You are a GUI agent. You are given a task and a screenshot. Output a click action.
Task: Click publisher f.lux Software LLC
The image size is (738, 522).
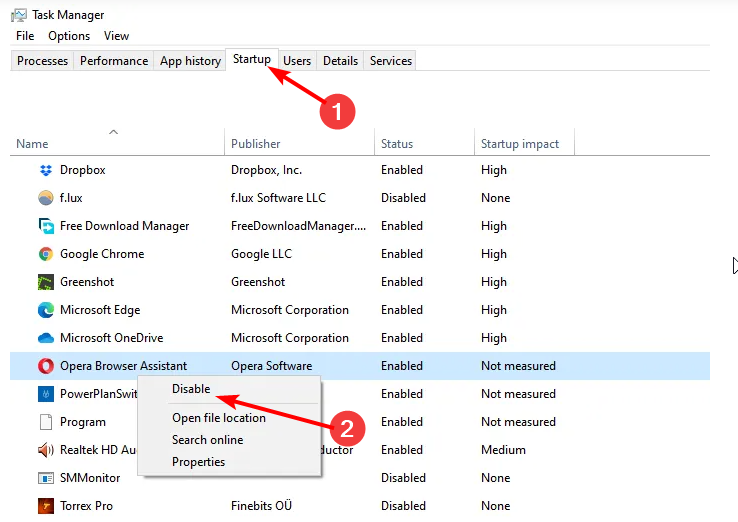click(x=278, y=198)
